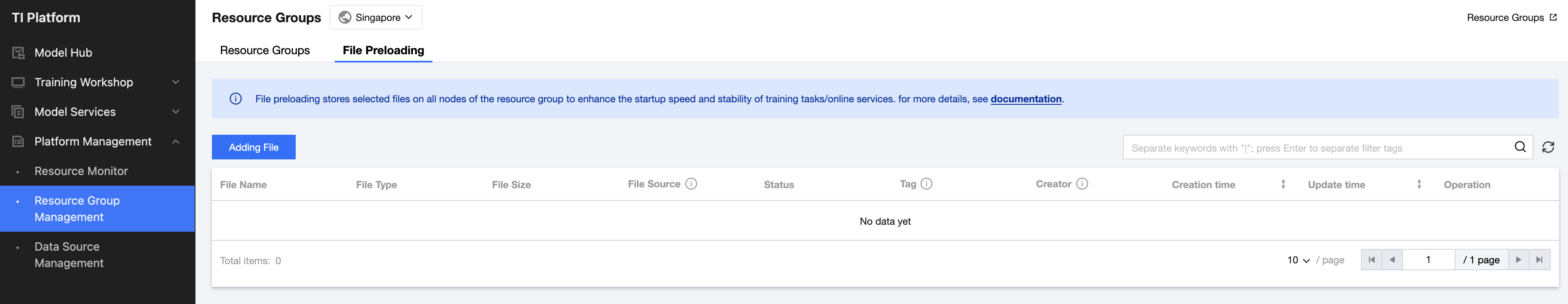Image resolution: width=1568 pixels, height=304 pixels.
Task: Open the Singapore region dropdown
Action: pyautogui.click(x=375, y=18)
